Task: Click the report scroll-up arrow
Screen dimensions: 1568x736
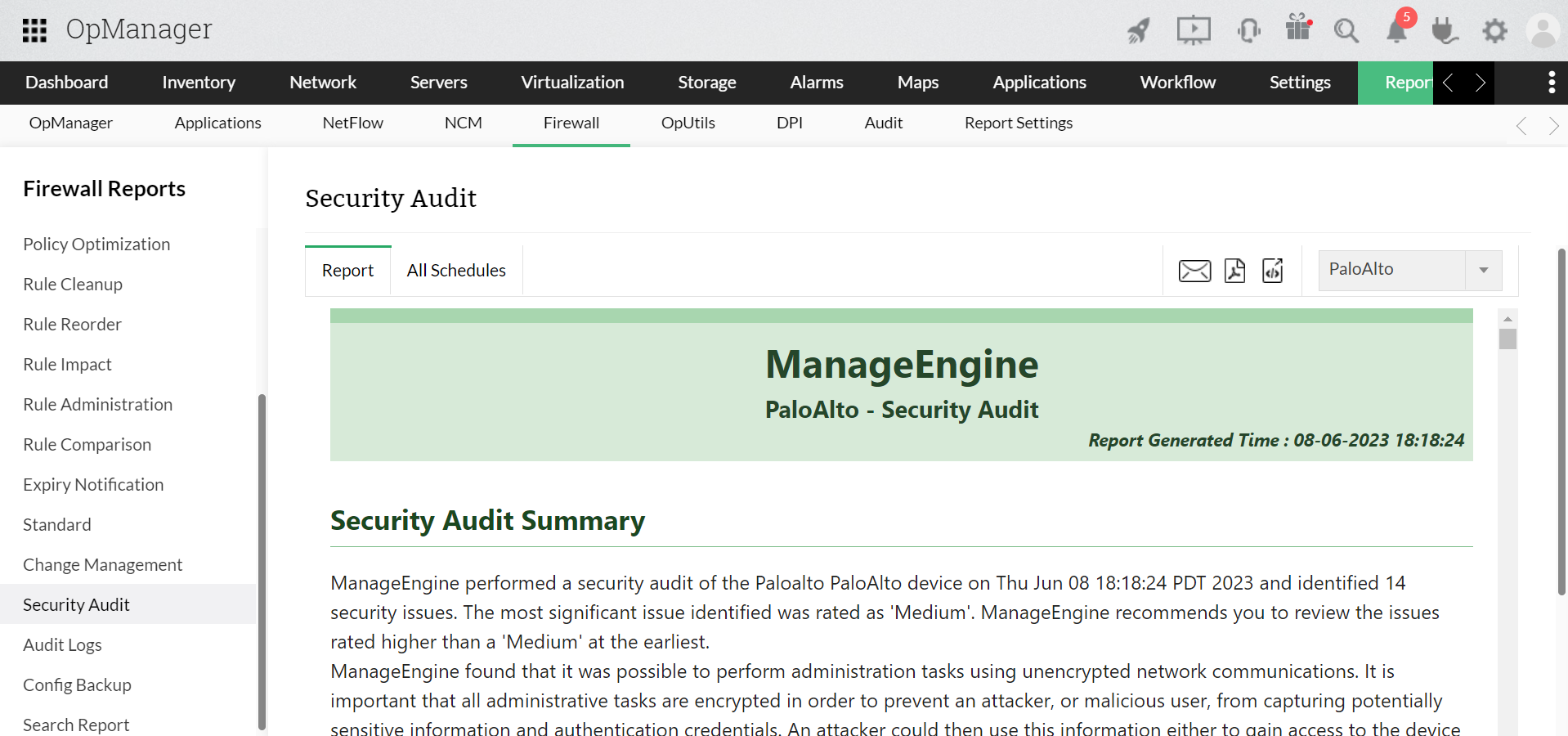Action: click(x=1508, y=318)
